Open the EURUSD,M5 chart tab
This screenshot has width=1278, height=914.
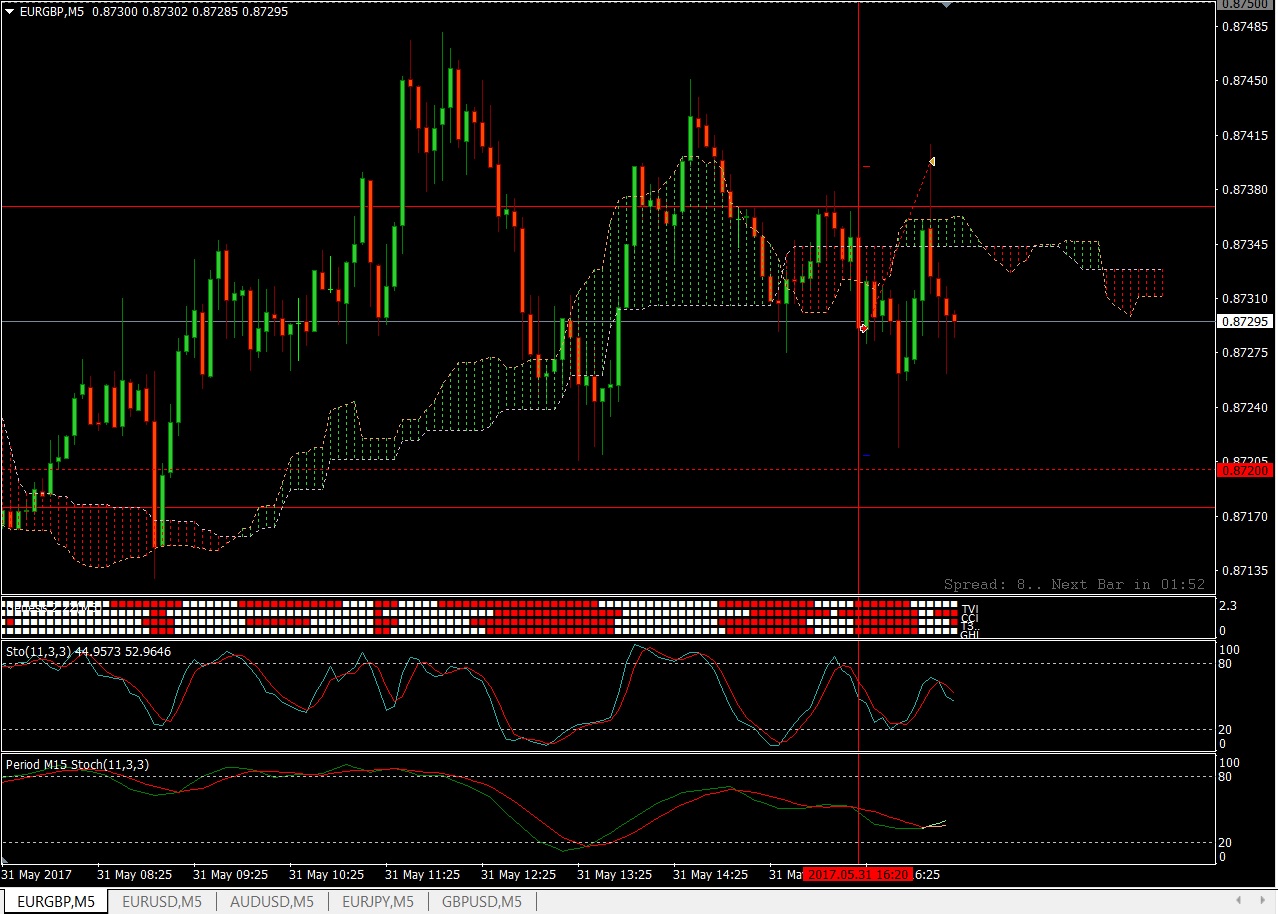pos(162,902)
